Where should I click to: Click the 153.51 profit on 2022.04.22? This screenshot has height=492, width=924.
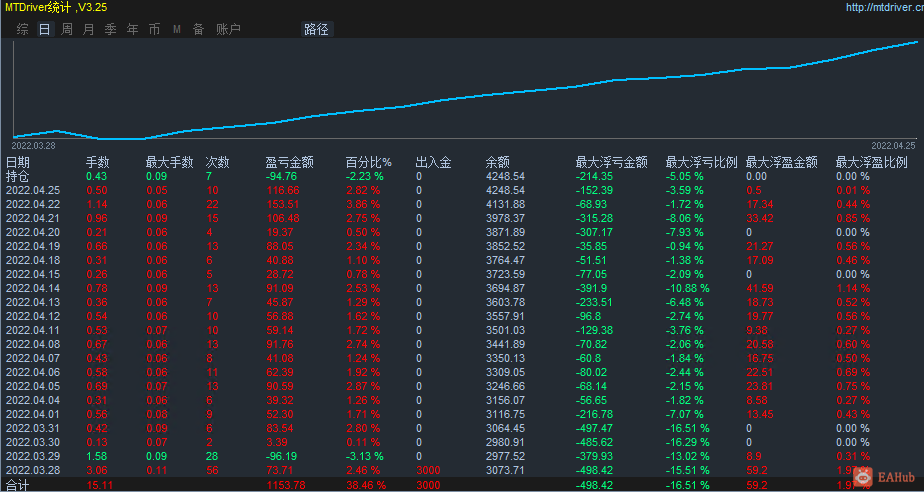283,204
